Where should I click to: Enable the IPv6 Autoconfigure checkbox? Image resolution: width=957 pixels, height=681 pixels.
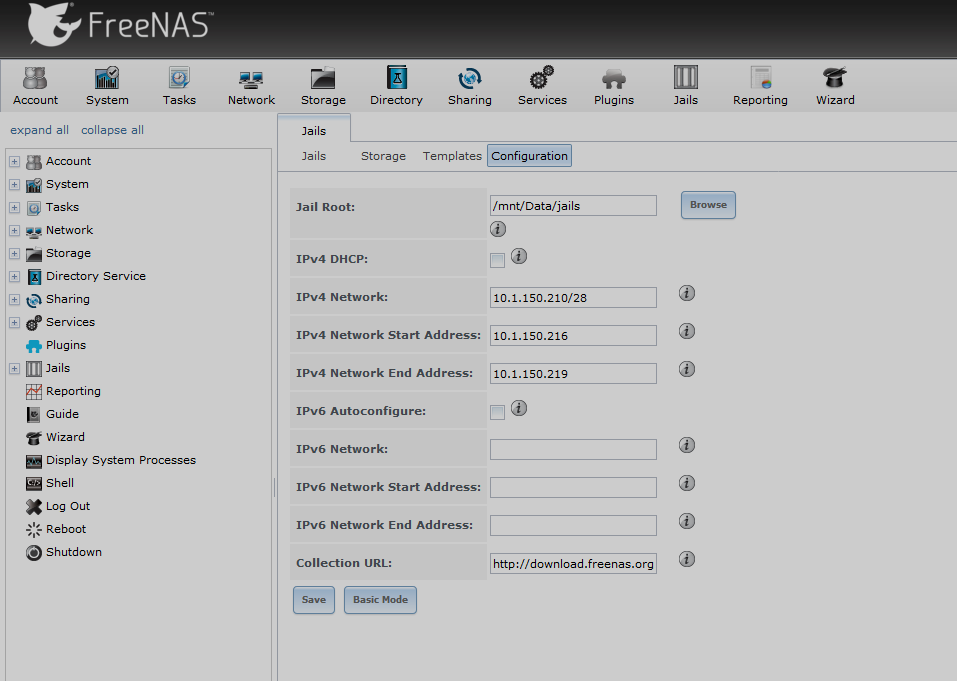point(497,413)
